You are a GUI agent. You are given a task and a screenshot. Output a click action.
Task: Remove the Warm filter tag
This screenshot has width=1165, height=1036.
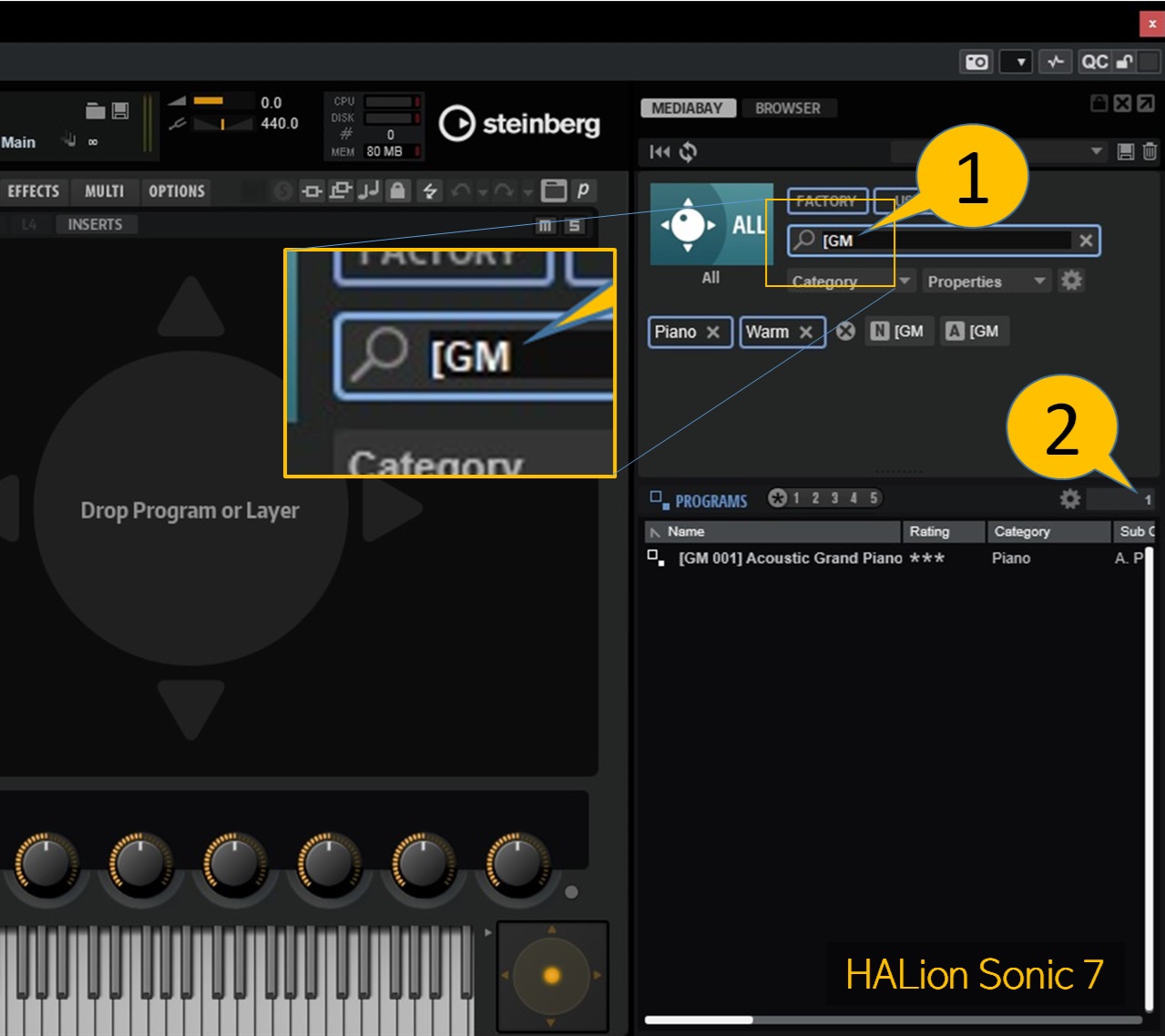(x=806, y=333)
